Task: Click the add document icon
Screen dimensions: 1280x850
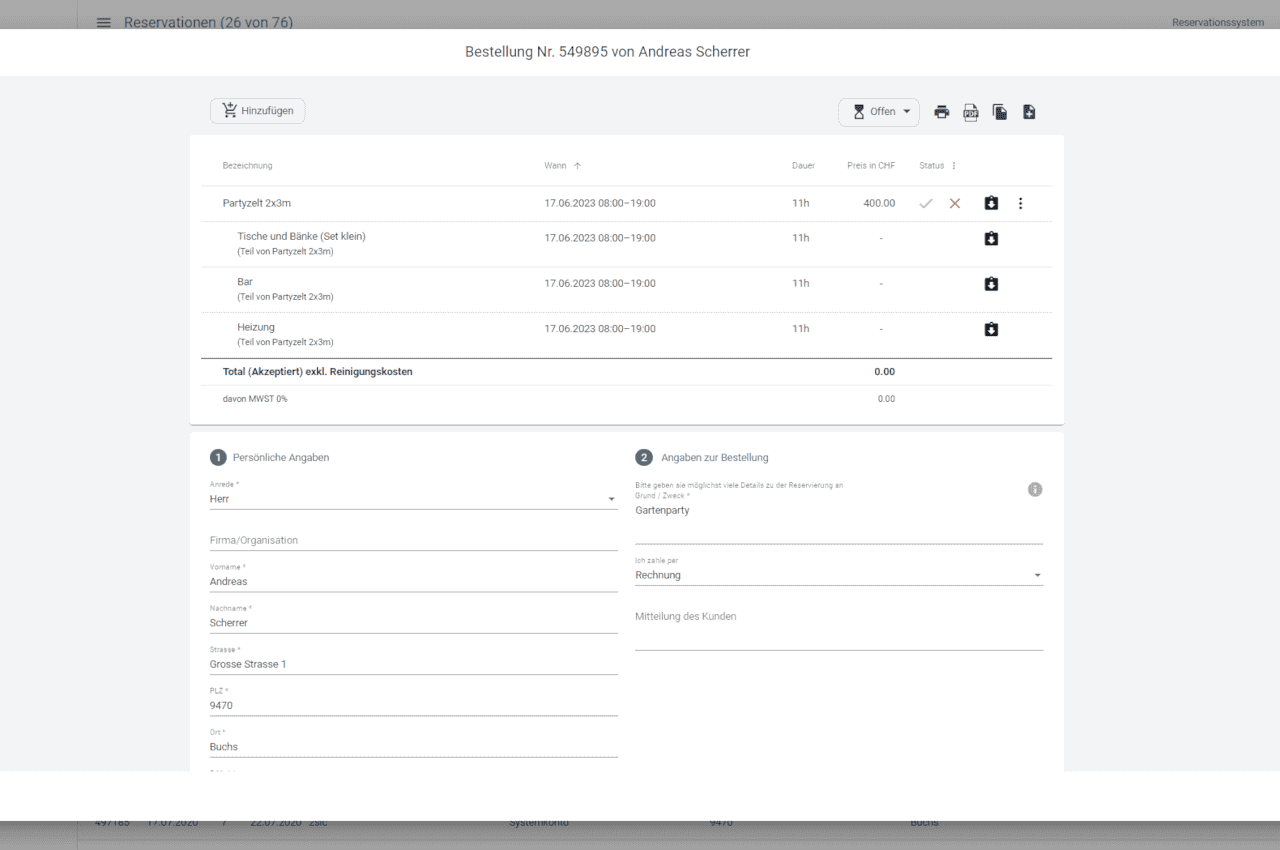Action: pyautogui.click(x=1028, y=112)
